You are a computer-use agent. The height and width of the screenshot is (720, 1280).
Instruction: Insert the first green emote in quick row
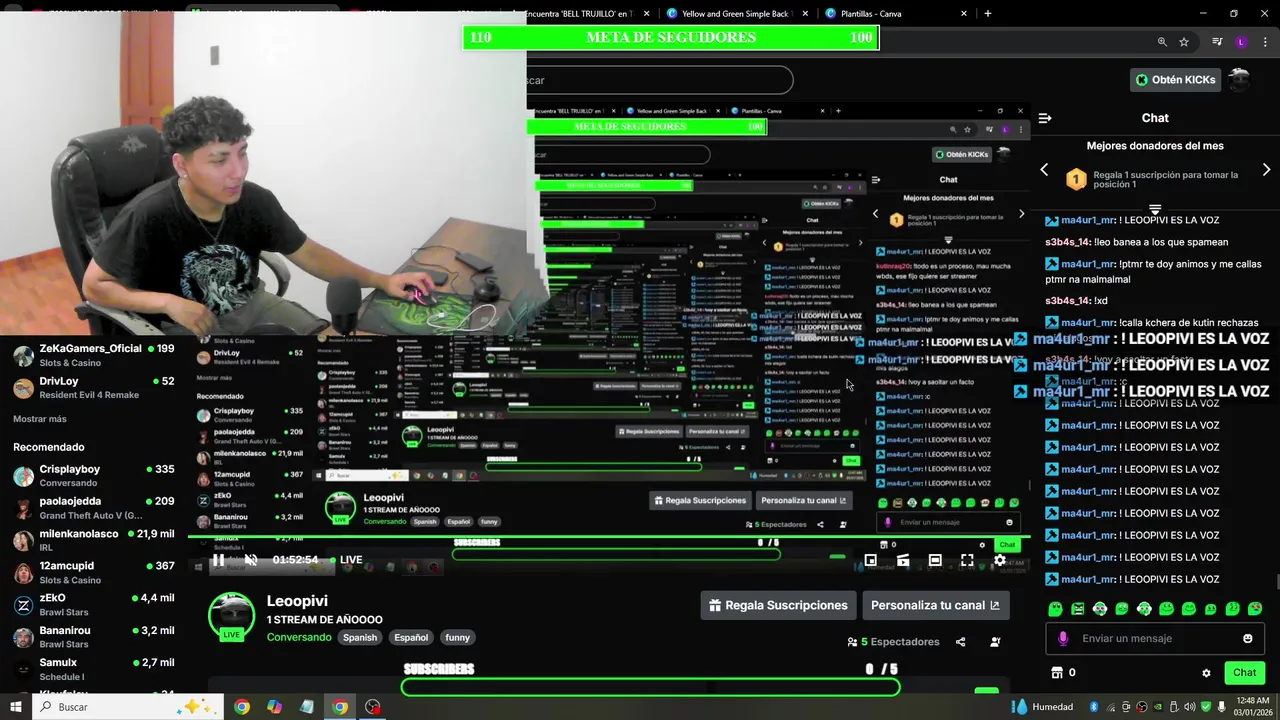pyautogui.click(x=1055, y=609)
